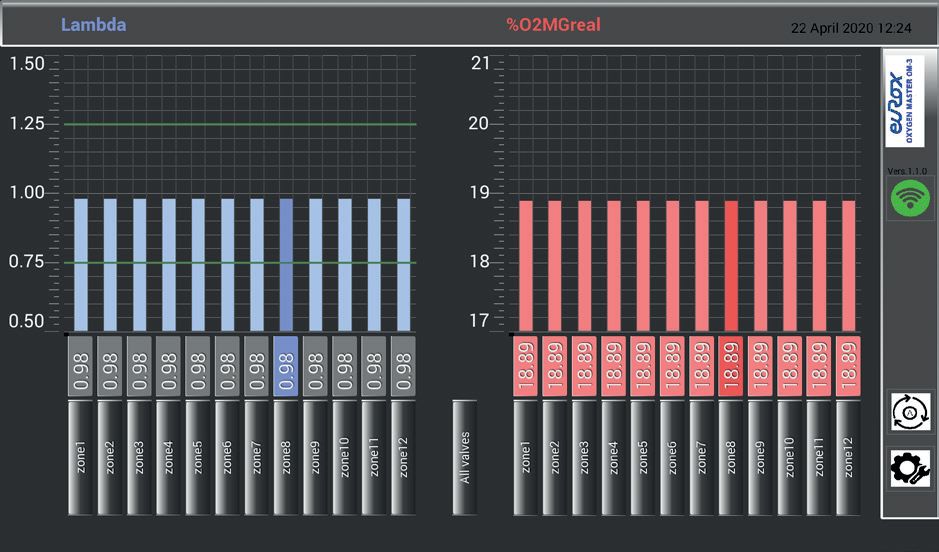Viewport: 939px width, 552px height.
Task: Select zone1 button under the %O2MGreal chart
Action: point(526,458)
